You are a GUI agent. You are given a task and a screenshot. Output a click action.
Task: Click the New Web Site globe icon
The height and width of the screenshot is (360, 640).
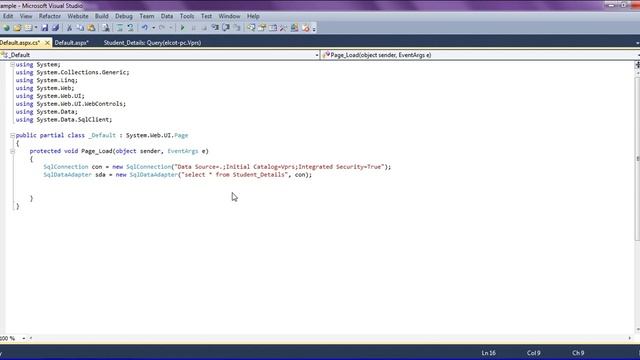coord(6,28)
